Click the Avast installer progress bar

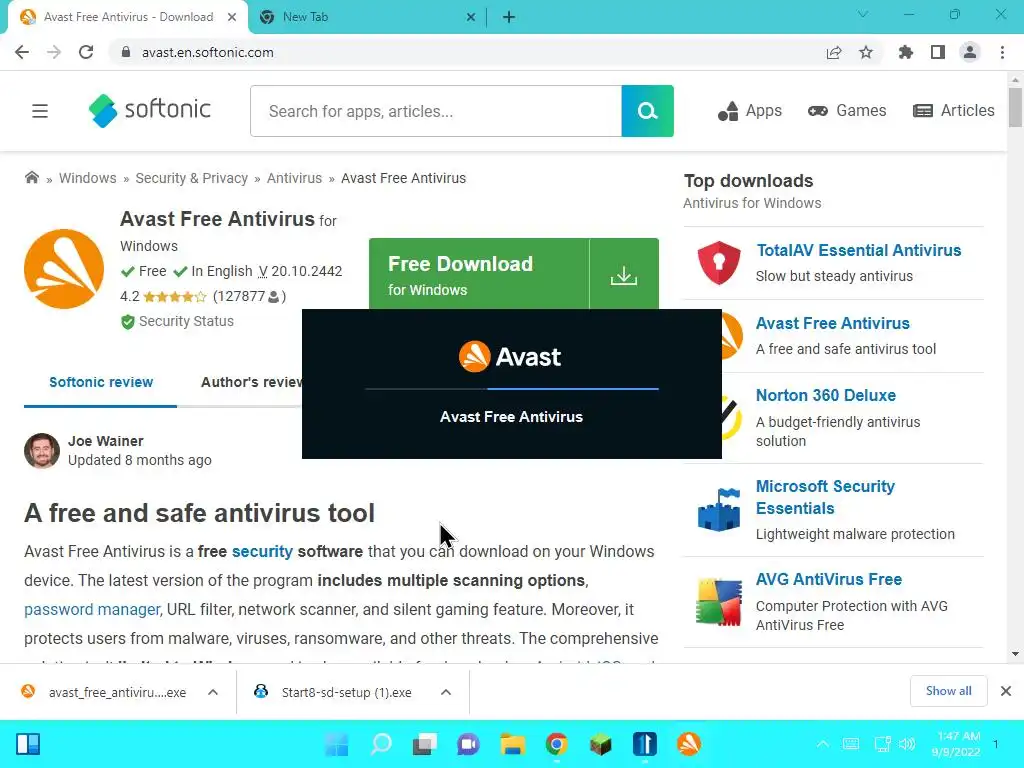click(x=511, y=389)
